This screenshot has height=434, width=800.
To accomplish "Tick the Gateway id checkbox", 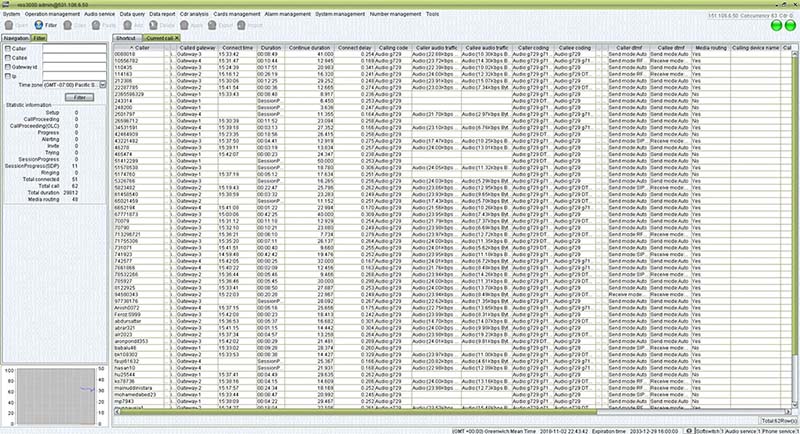I will 8,67.
